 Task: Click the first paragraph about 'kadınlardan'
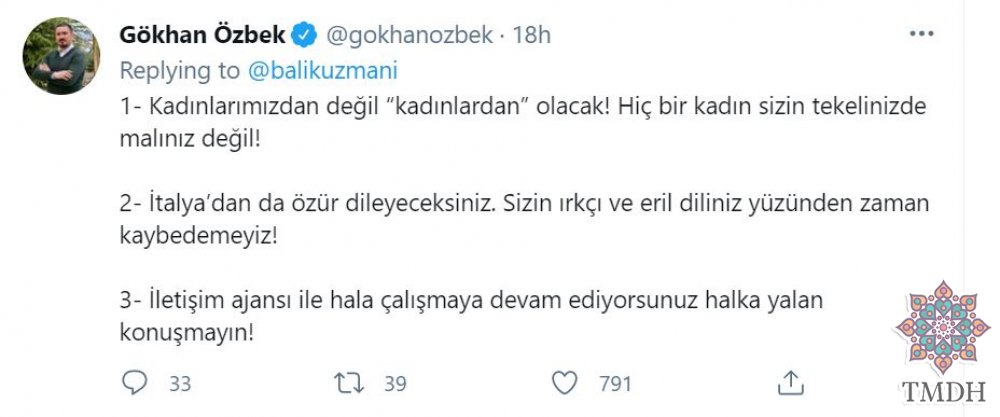tap(522, 123)
